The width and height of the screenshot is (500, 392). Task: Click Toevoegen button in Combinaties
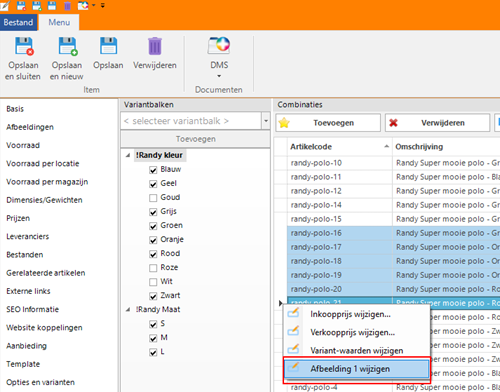point(328,123)
